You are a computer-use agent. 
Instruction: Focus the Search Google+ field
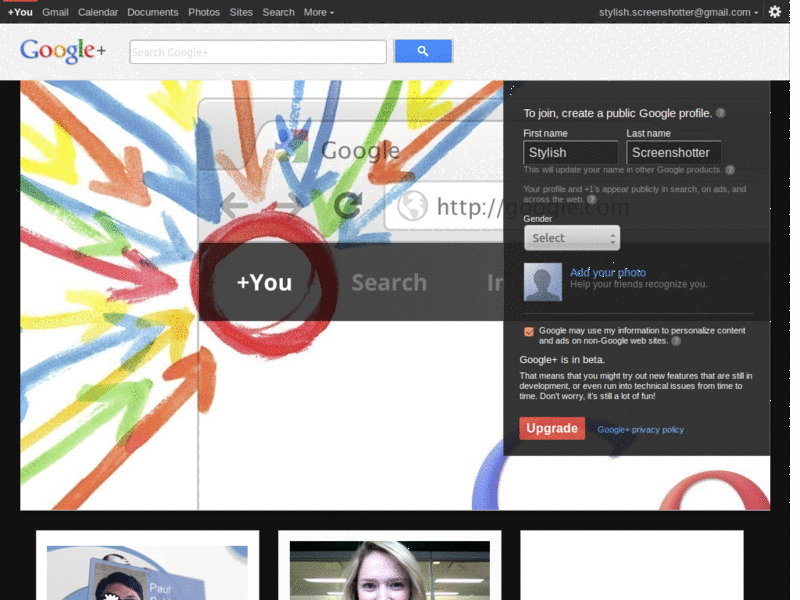click(x=258, y=52)
